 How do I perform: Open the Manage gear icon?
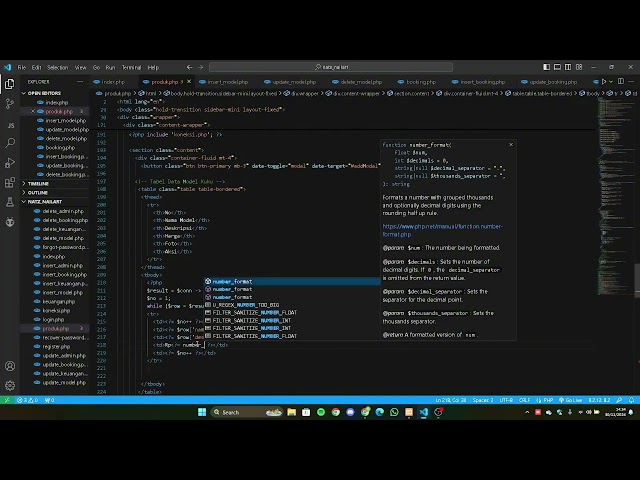pyautogui.click(x=9, y=385)
